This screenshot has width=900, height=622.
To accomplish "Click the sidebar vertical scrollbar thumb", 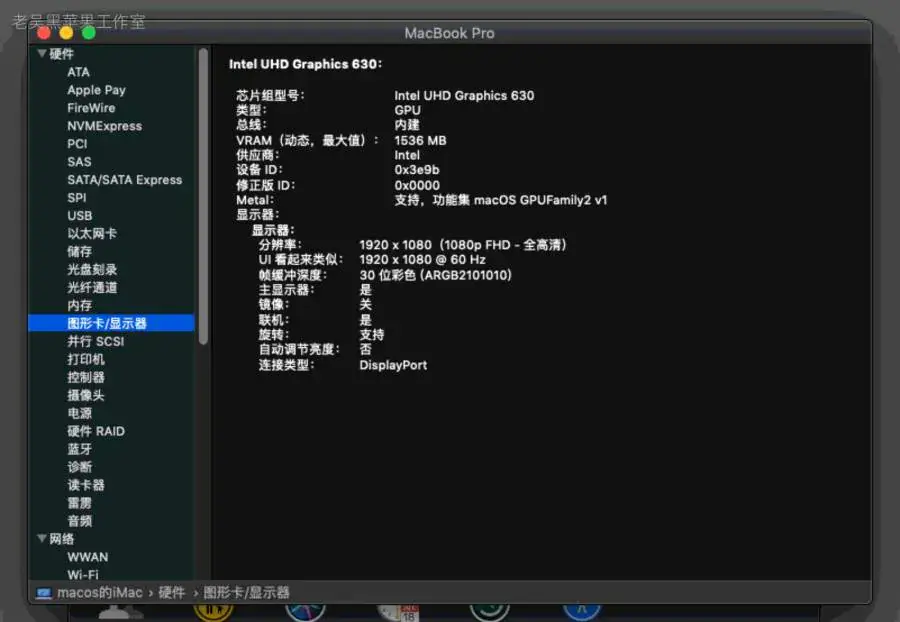I will (x=203, y=196).
